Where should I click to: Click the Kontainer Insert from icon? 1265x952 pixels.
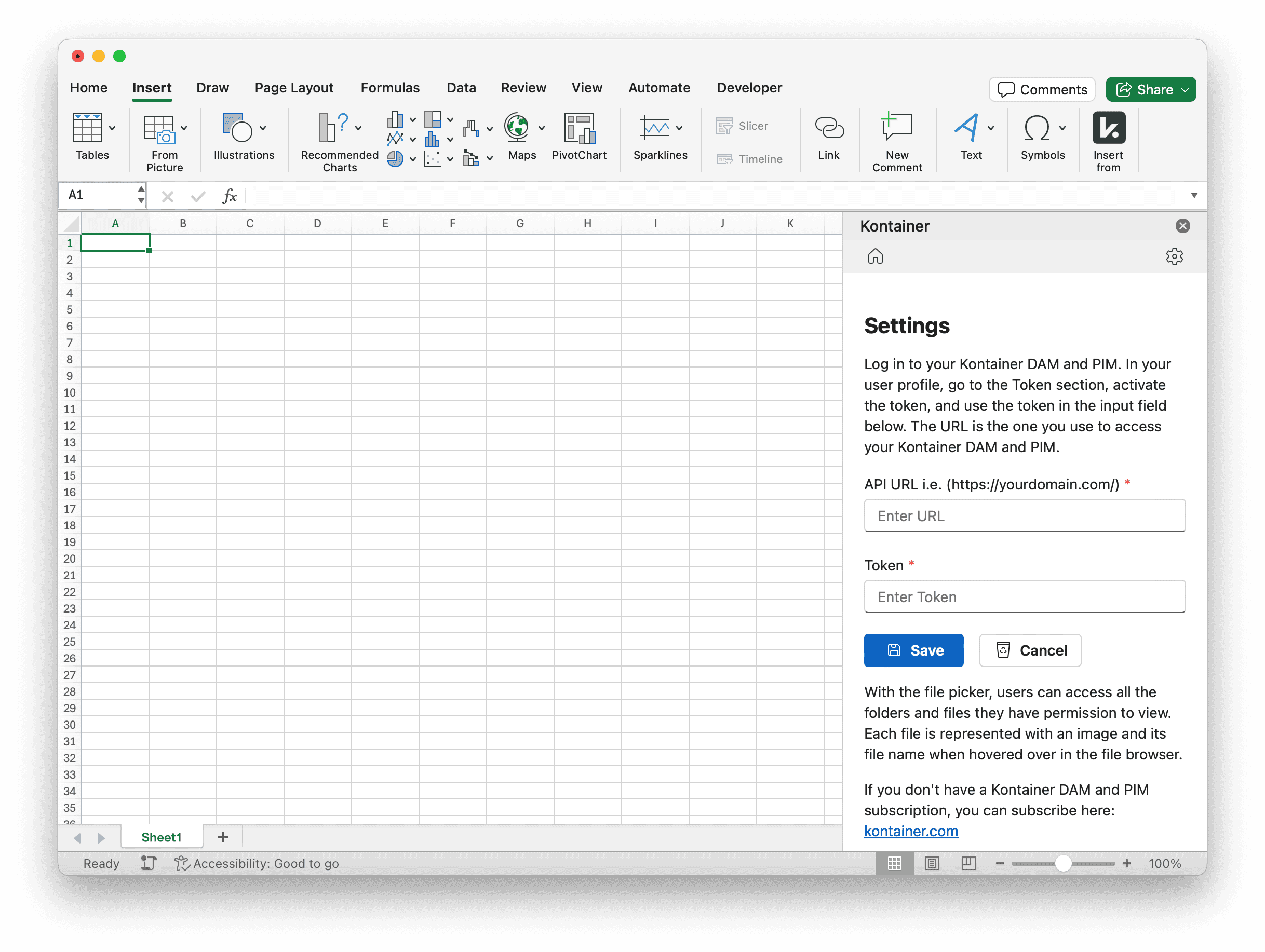pos(1108,128)
